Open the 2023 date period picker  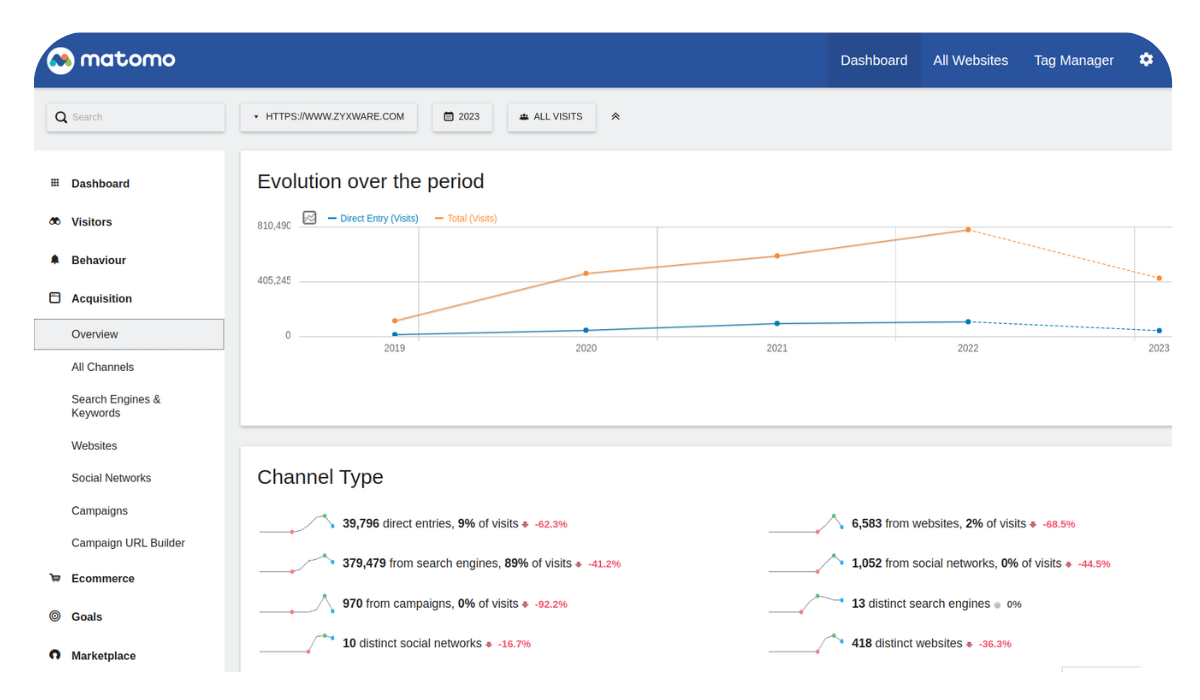pos(461,117)
